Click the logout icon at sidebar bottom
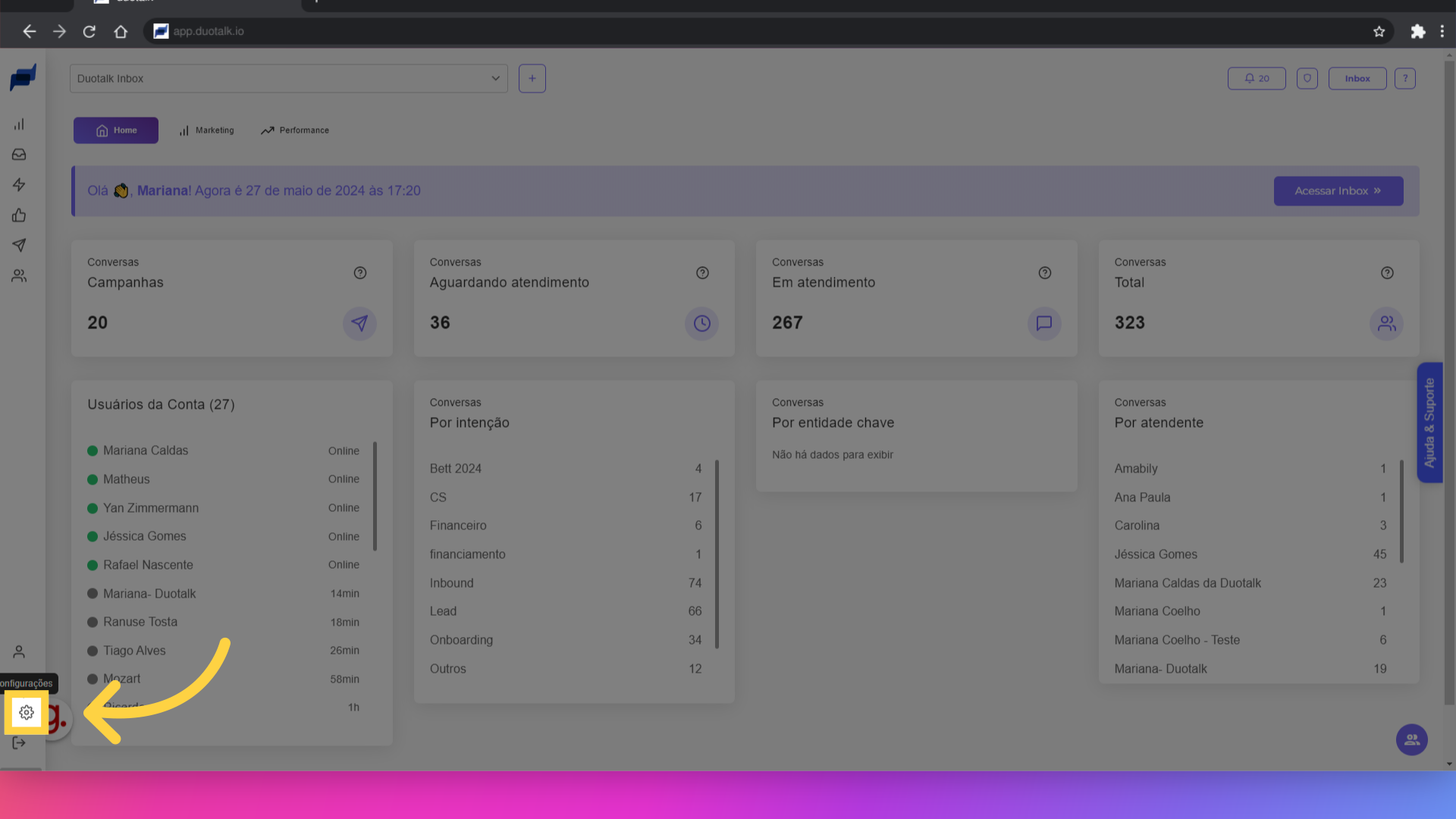The image size is (1456, 819). pyautogui.click(x=19, y=743)
